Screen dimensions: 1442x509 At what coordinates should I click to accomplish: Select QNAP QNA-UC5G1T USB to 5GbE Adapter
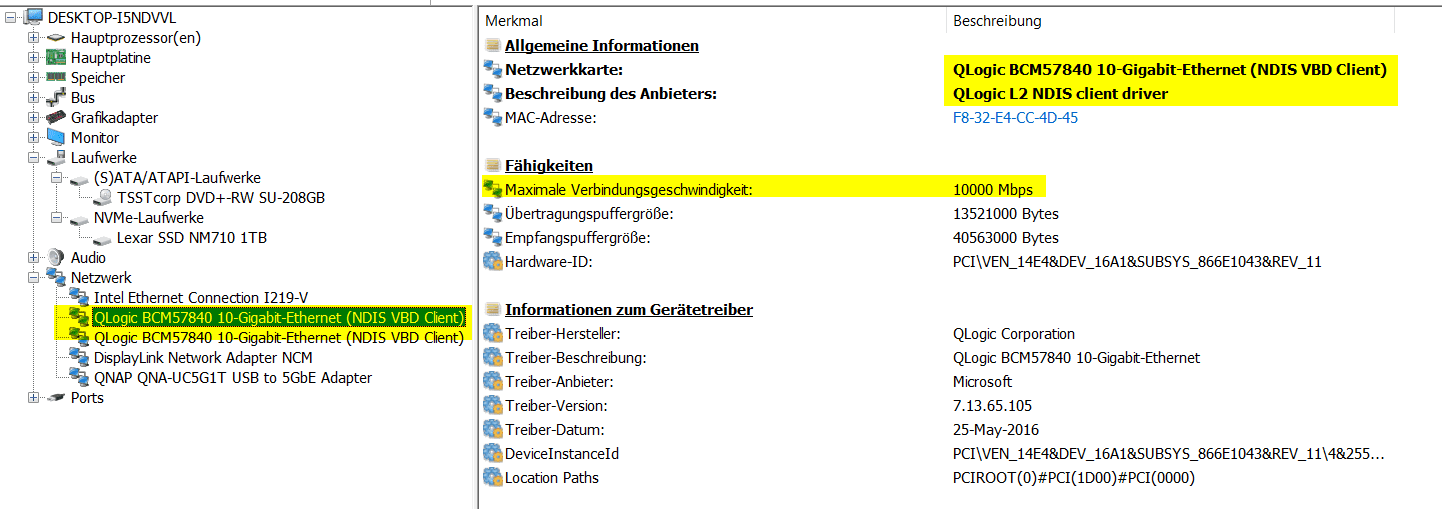[x=233, y=378]
